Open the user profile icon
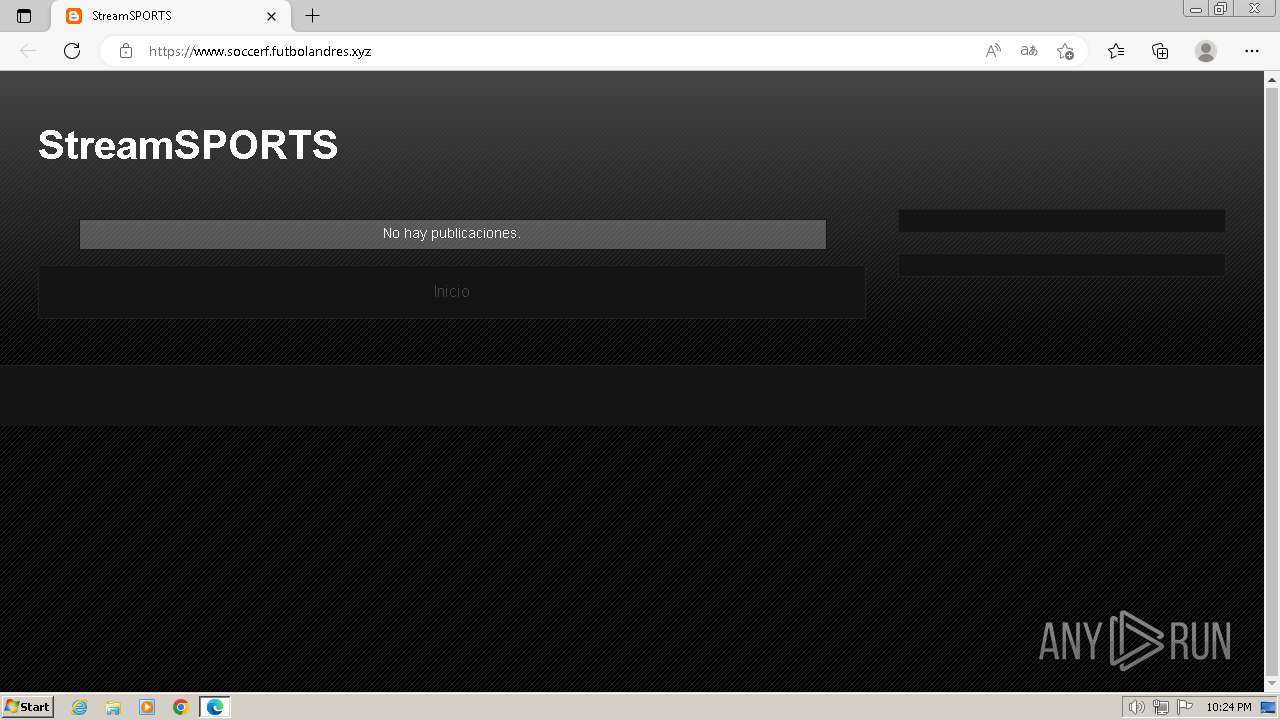The width and height of the screenshot is (1280, 720). click(x=1206, y=51)
